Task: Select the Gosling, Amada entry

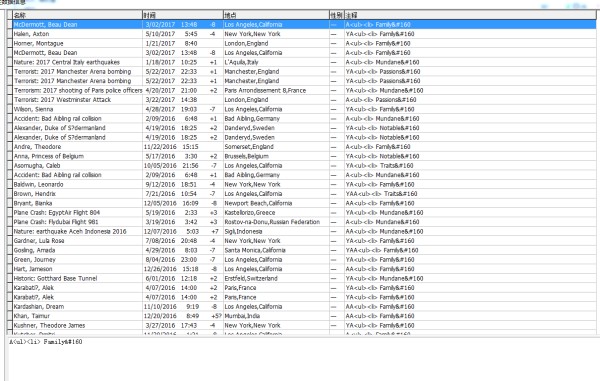Action: [34, 251]
